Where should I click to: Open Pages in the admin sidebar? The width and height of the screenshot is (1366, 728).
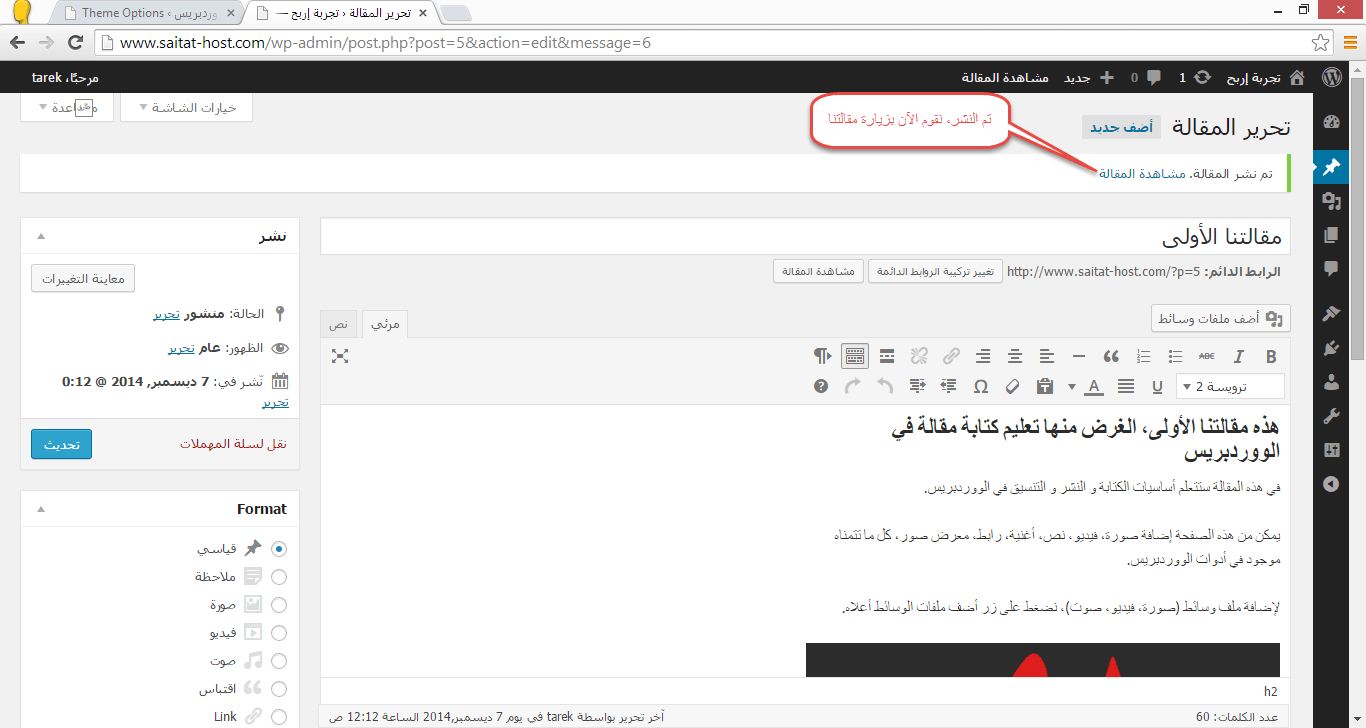tap(1331, 235)
